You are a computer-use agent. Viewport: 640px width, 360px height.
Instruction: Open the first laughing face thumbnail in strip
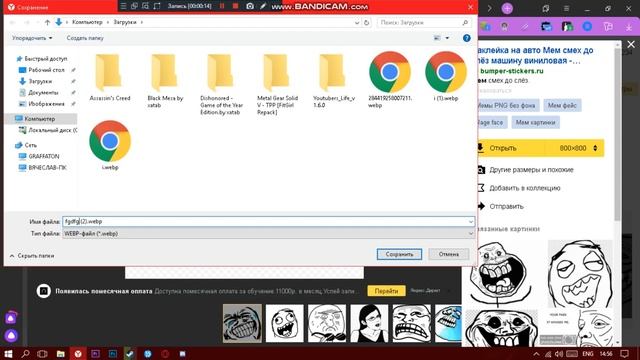click(242, 323)
